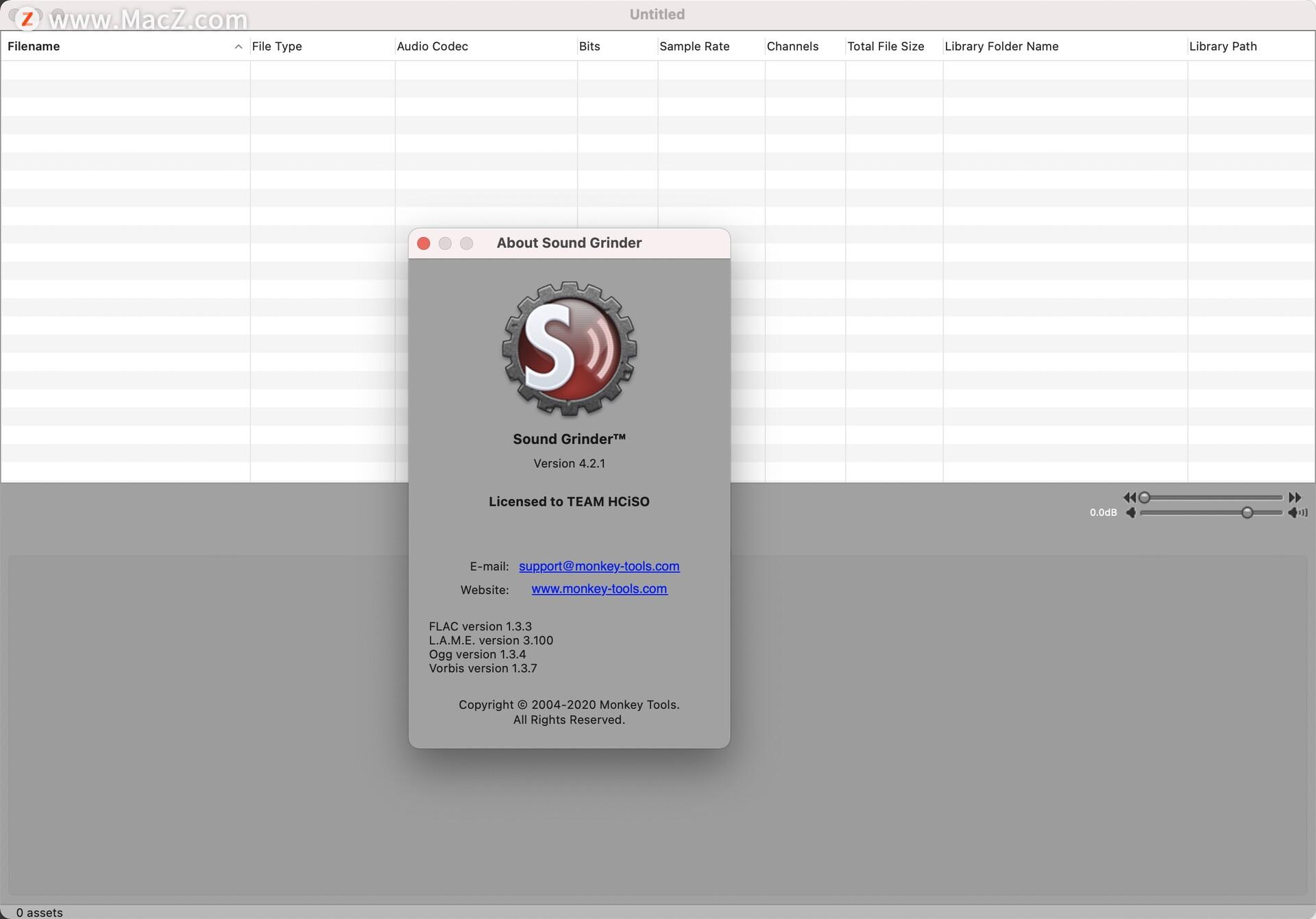Screen dimensions: 1316x919
Task: Close the About Sound Grinder window
Action: click(424, 243)
